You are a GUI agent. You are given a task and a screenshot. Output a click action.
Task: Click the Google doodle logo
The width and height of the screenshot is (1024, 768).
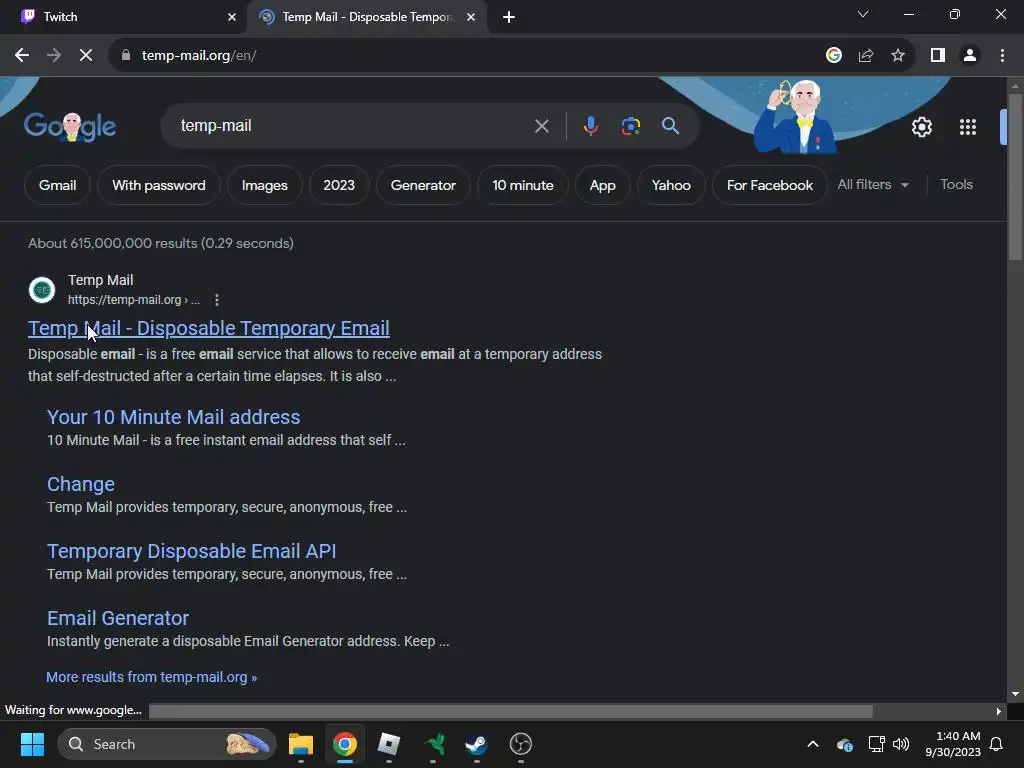70,126
